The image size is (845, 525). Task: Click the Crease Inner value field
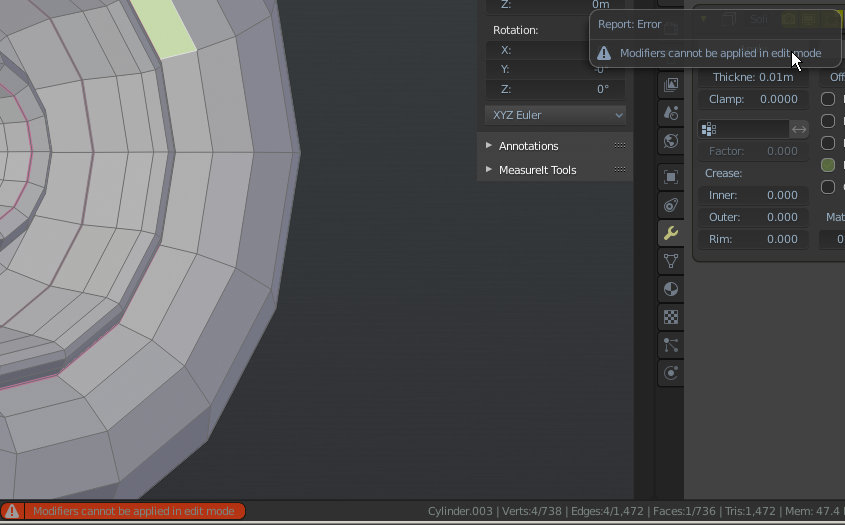point(753,195)
